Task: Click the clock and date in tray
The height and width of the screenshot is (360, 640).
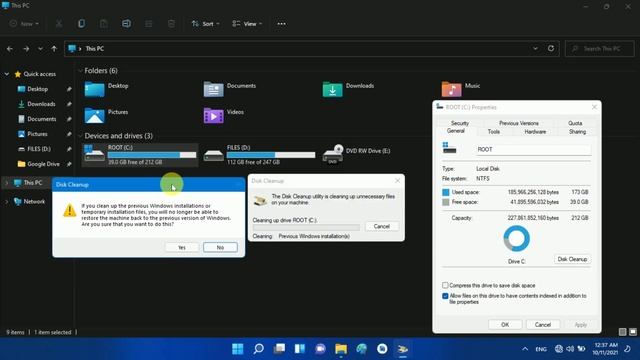Action: (605, 349)
